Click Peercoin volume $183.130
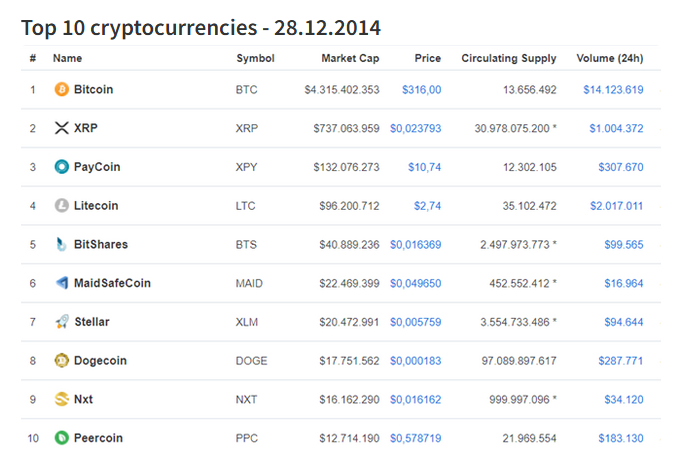Image resolution: width=688 pixels, height=466 pixels. tap(621, 438)
